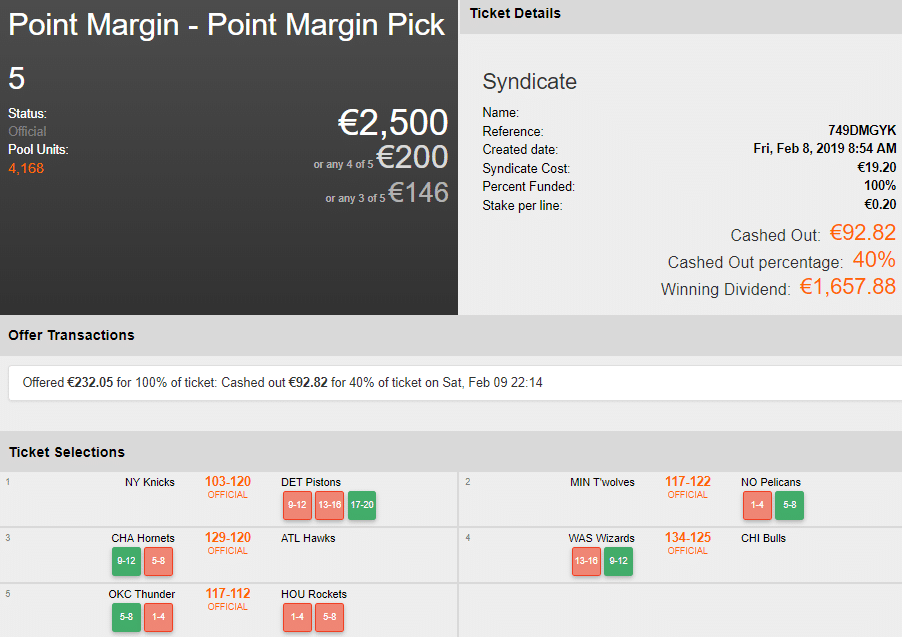Click the 103-120 Knicks–Pistons score

tap(228, 482)
